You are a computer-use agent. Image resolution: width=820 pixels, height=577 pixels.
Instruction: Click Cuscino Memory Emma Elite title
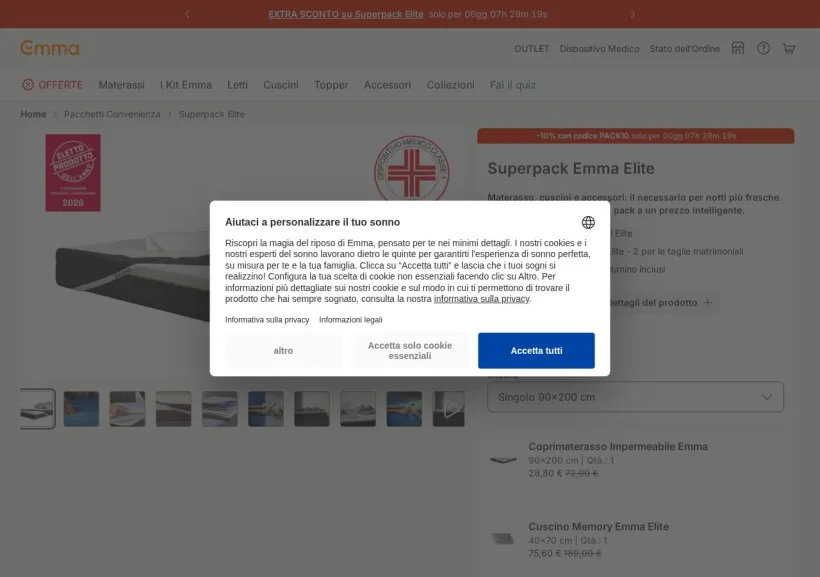[598, 526]
